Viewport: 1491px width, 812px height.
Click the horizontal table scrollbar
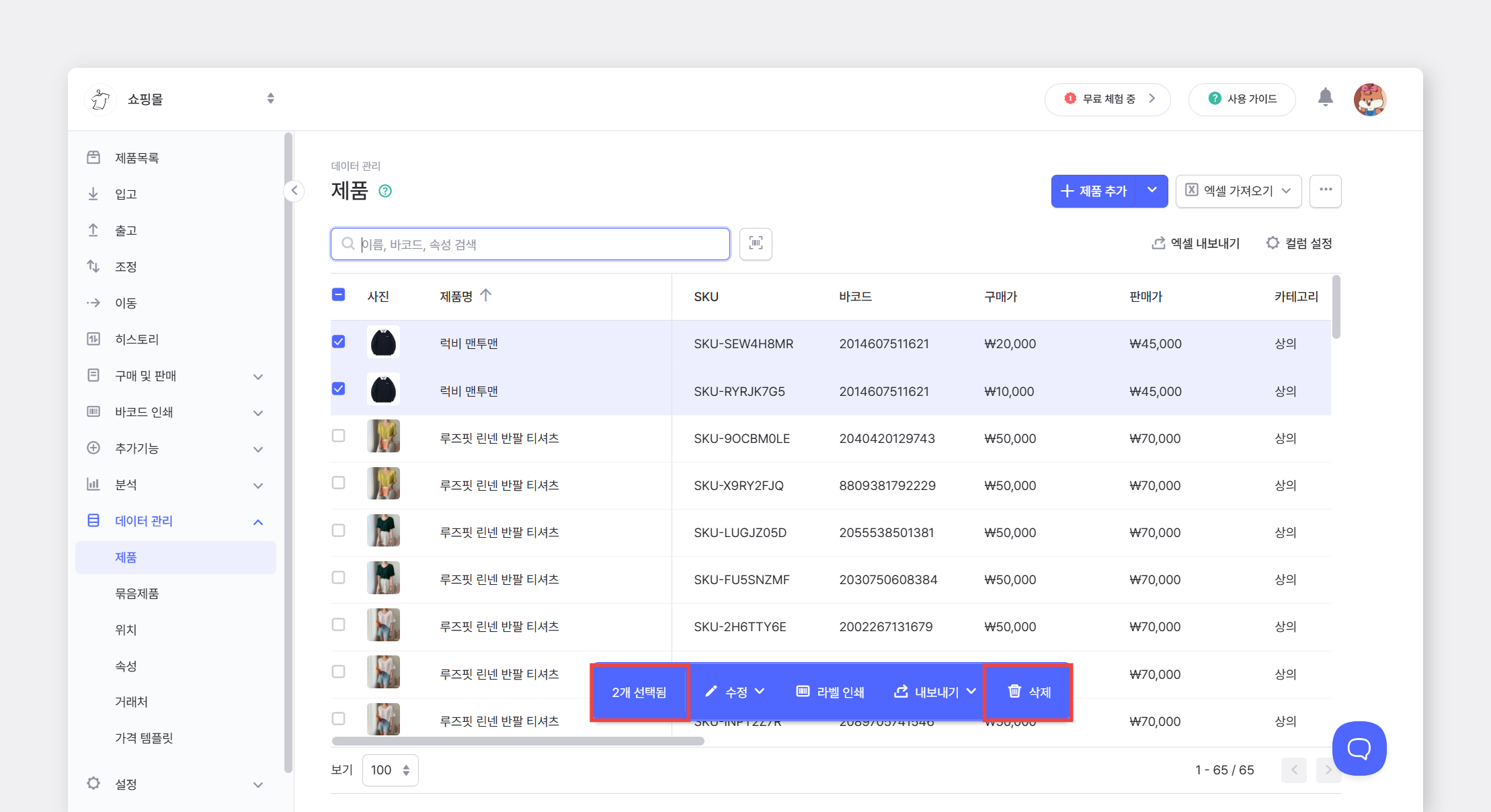(518, 741)
